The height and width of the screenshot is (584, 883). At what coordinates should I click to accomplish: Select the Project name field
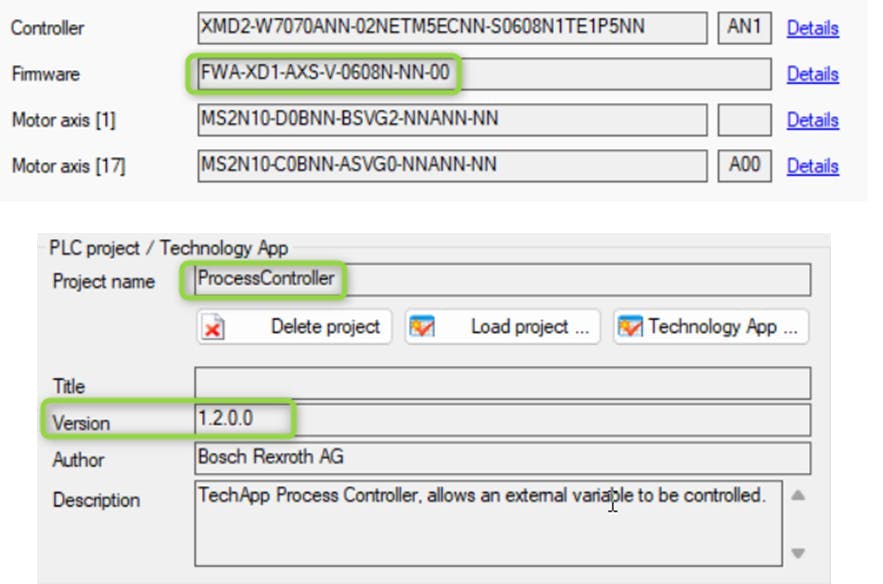(502, 280)
